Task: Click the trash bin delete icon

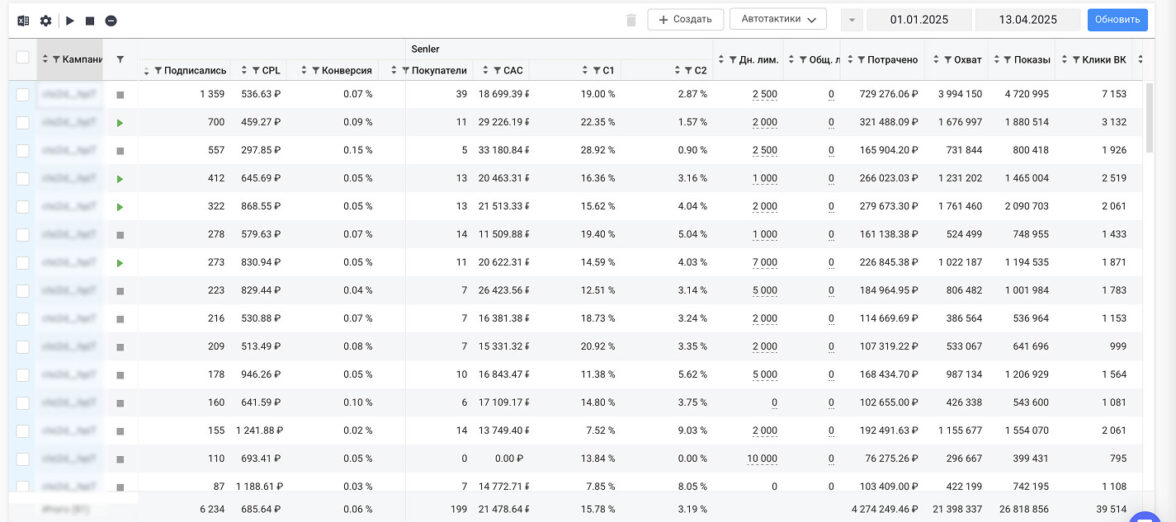Action: pyautogui.click(x=631, y=20)
